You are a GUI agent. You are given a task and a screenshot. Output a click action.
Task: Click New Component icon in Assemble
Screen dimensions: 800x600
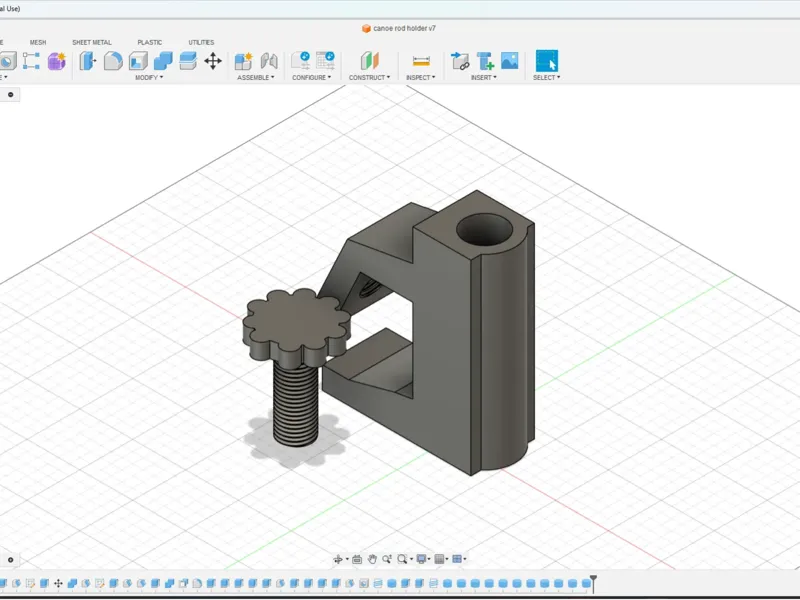pos(243,61)
